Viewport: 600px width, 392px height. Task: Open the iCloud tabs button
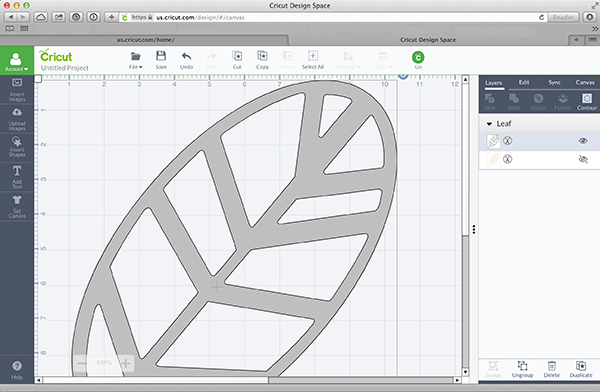click(41, 17)
